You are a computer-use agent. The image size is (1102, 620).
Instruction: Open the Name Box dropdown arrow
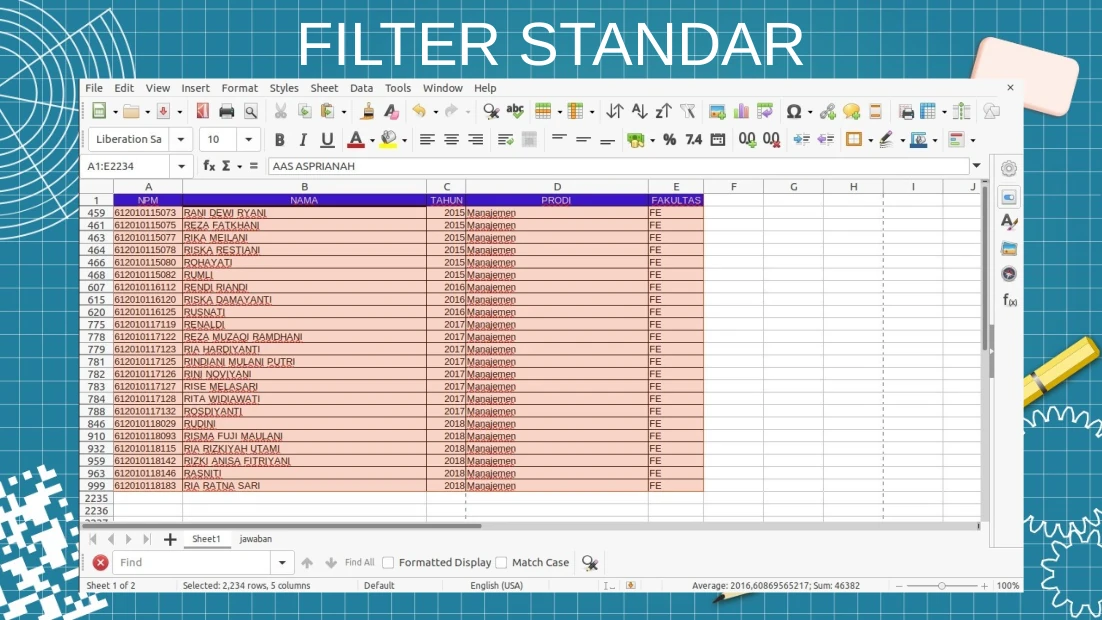tap(181, 166)
